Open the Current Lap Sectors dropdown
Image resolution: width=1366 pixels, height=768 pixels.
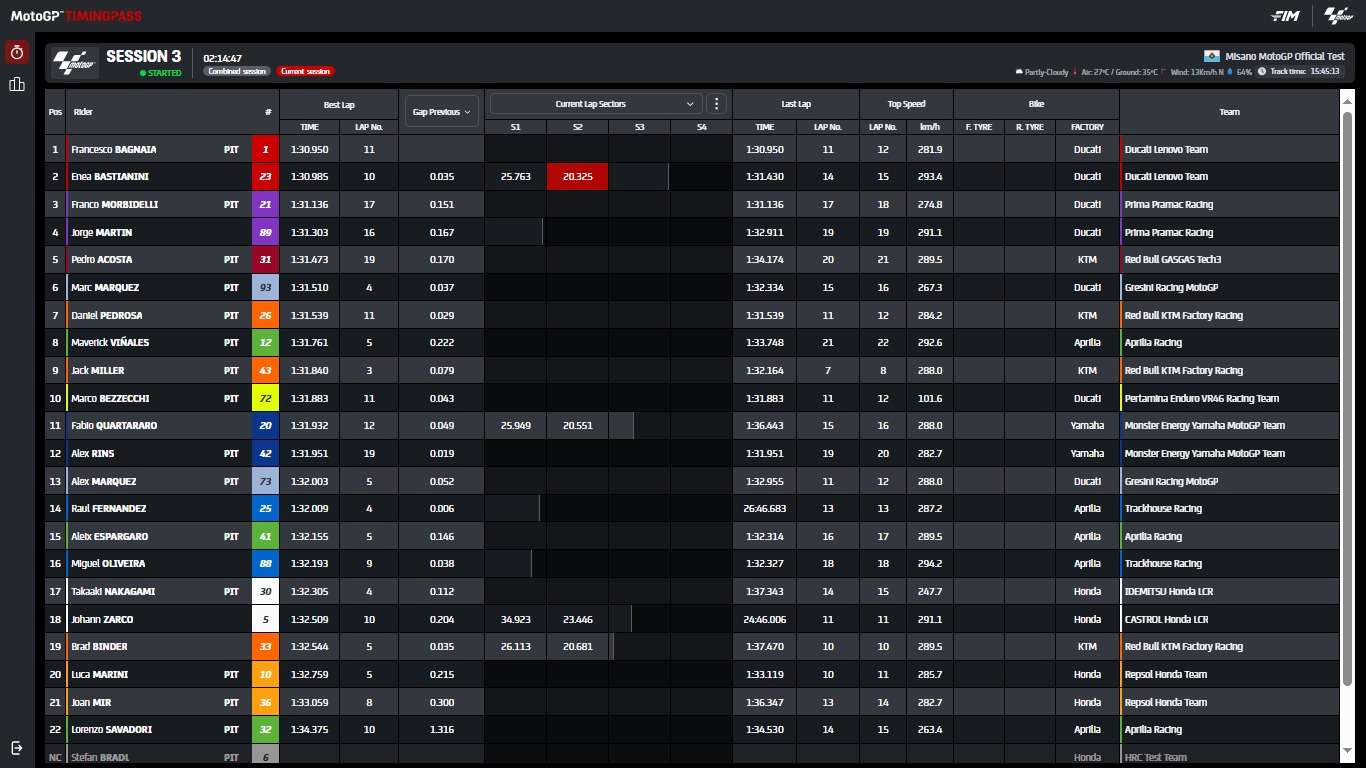596,104
